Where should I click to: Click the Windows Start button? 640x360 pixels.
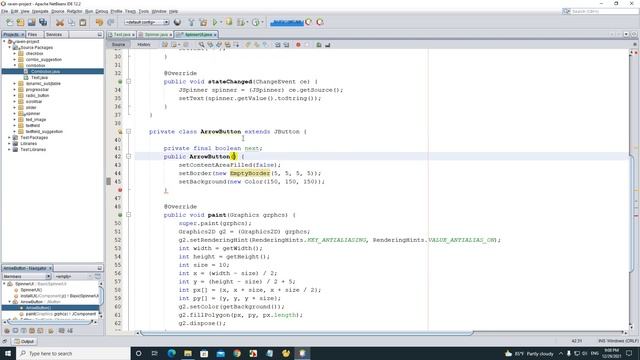click(8, 353)
